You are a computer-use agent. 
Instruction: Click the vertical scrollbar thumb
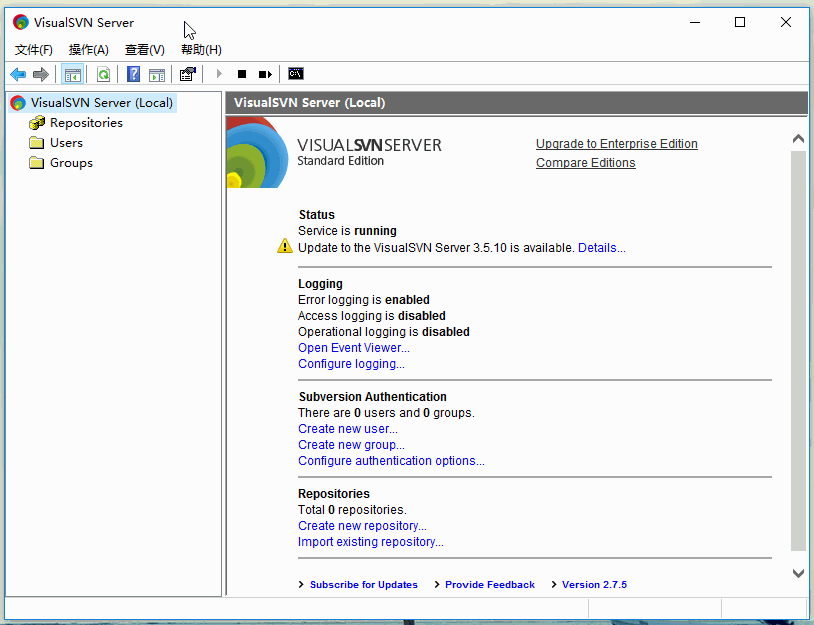pyautogui.click(x=798, y=351)
